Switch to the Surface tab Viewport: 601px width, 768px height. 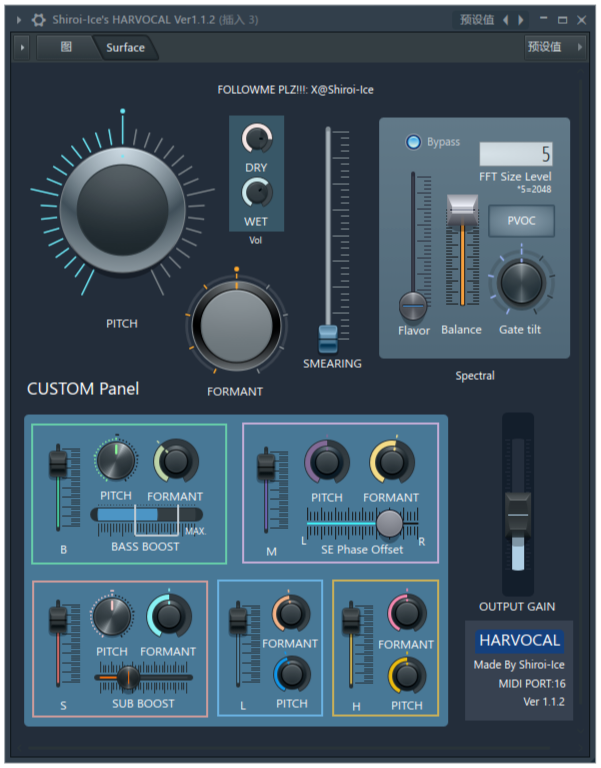125,47
